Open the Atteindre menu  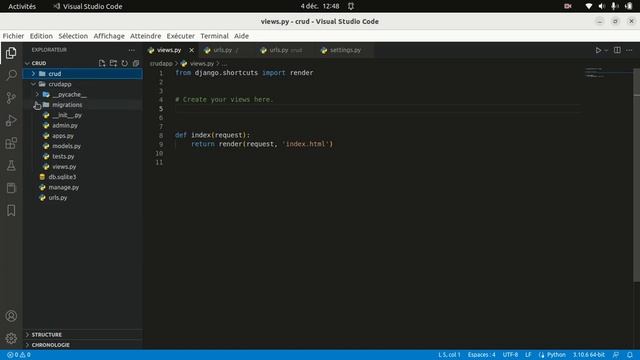click(145, 36)
